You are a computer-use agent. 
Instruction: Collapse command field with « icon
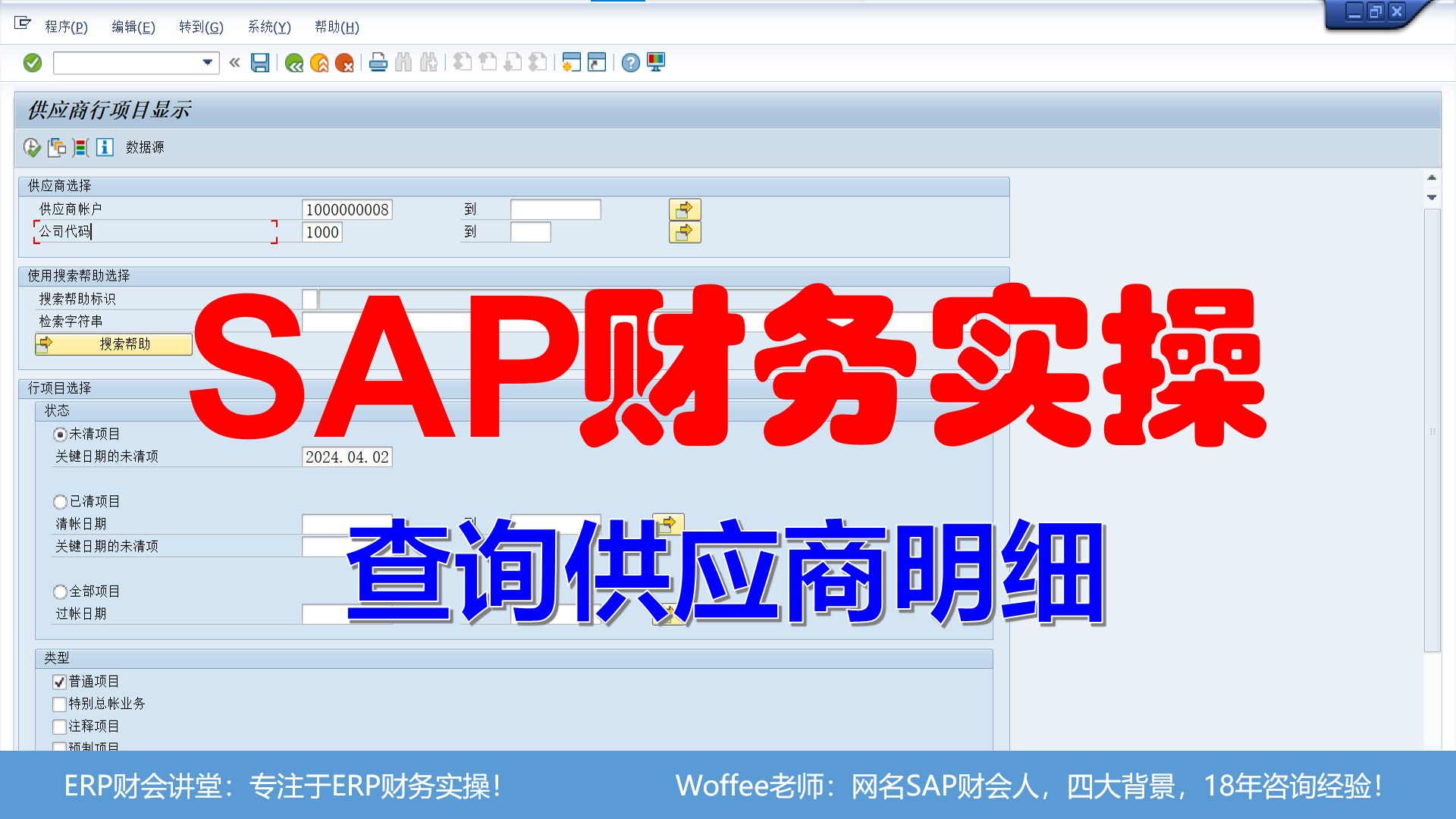coord(234,63)
